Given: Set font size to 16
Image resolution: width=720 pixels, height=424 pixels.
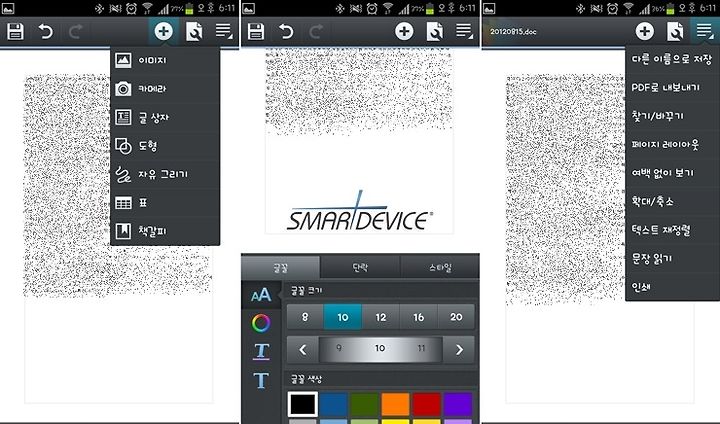Looking at the screenshot, I should [418, 317].
